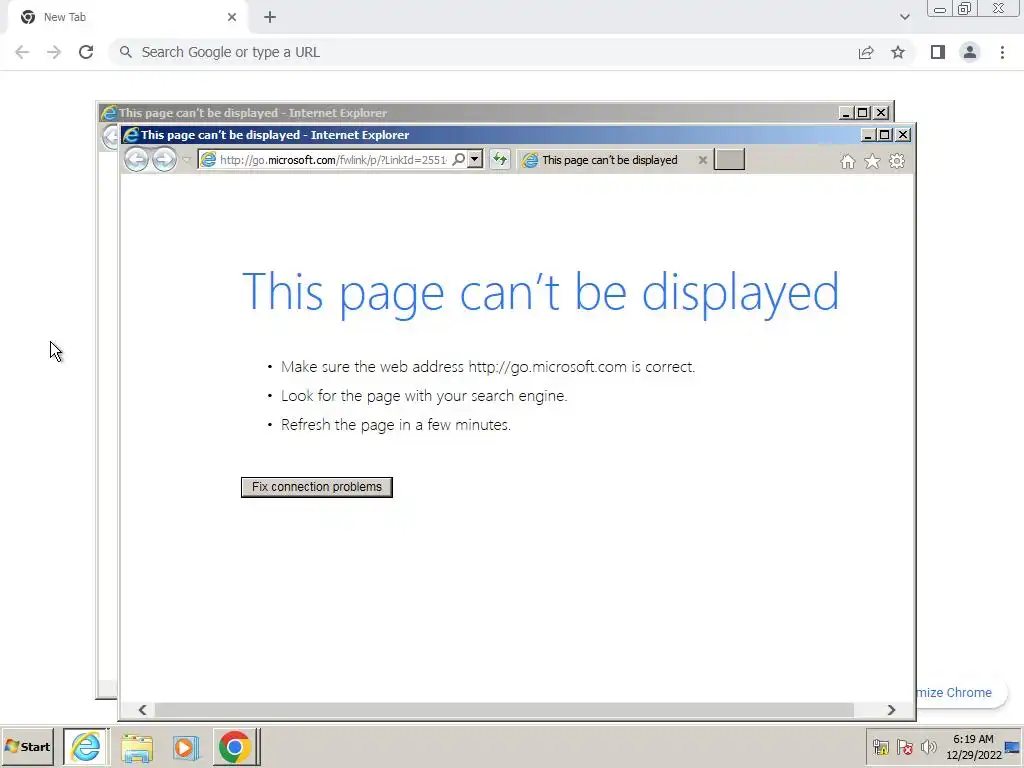Bookmark this tab with the Chrome star icon
Image resolution: width=1024 pixels, height=768 pixels.
click(x=898, y=52)
